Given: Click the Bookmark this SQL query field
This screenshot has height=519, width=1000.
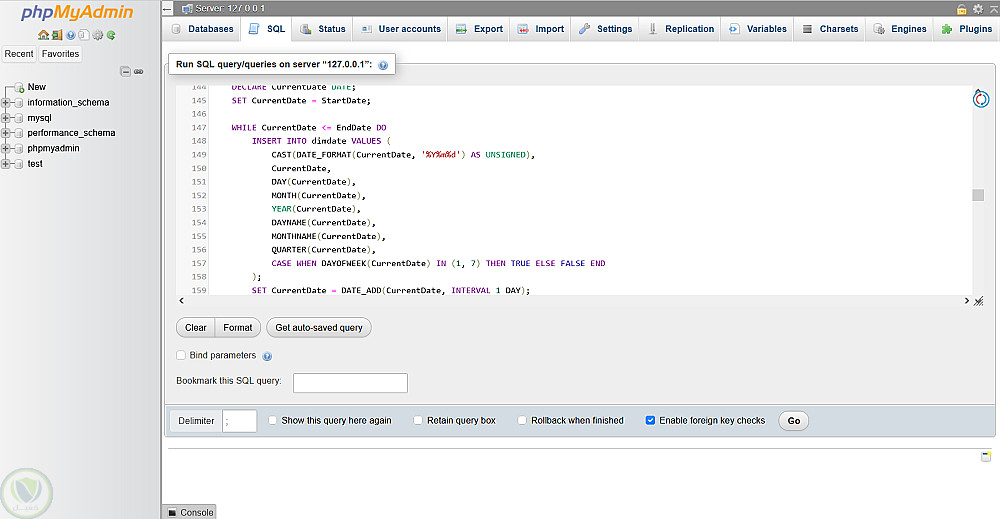Looking at the screenshot, I should (350, 383).
